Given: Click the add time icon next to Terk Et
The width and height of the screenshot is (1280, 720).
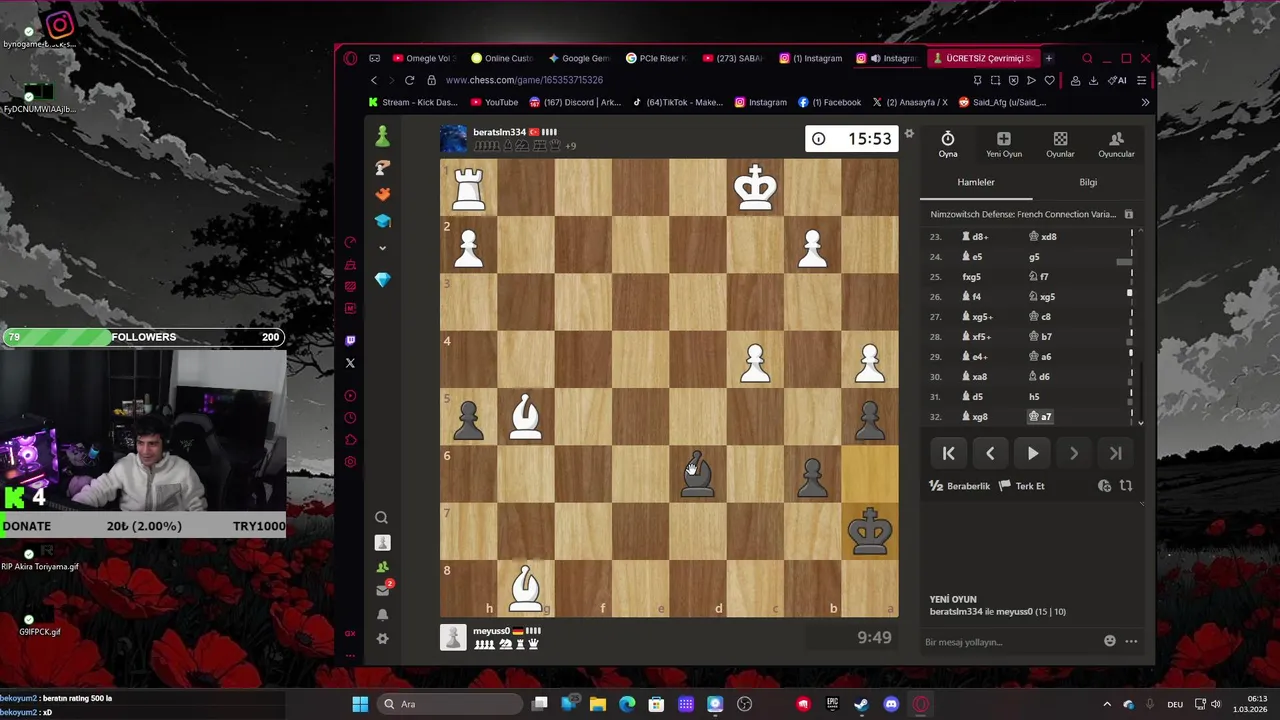Looking at the screenshot, I should pos(1104,486).
